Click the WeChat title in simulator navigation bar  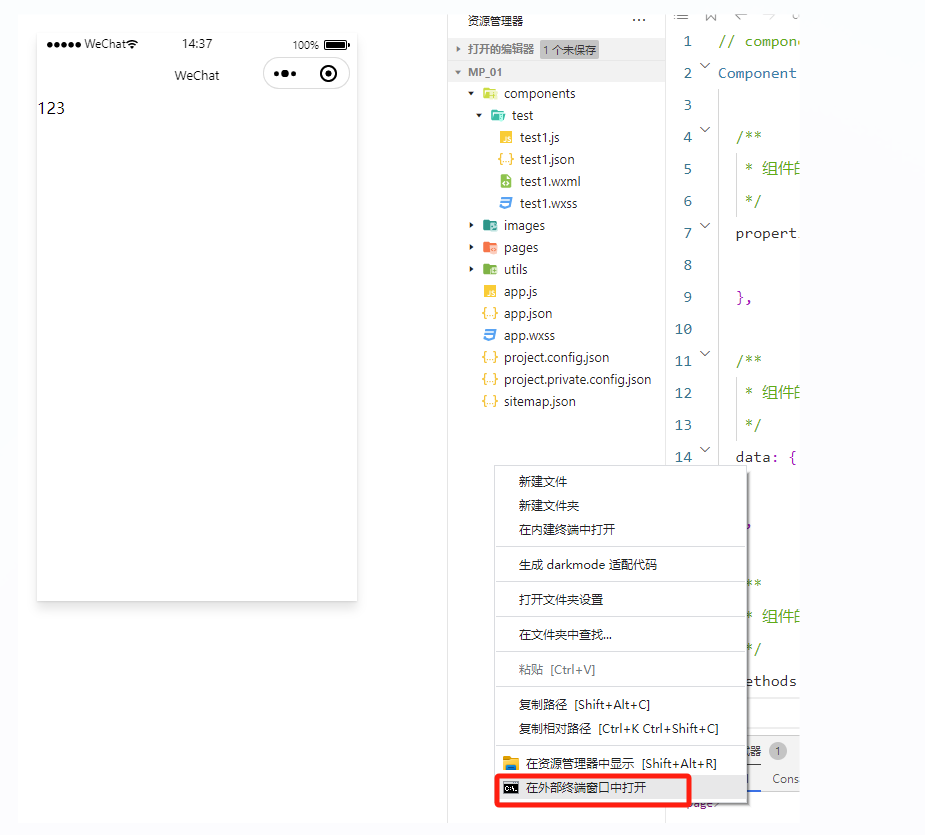pos(197,76)
